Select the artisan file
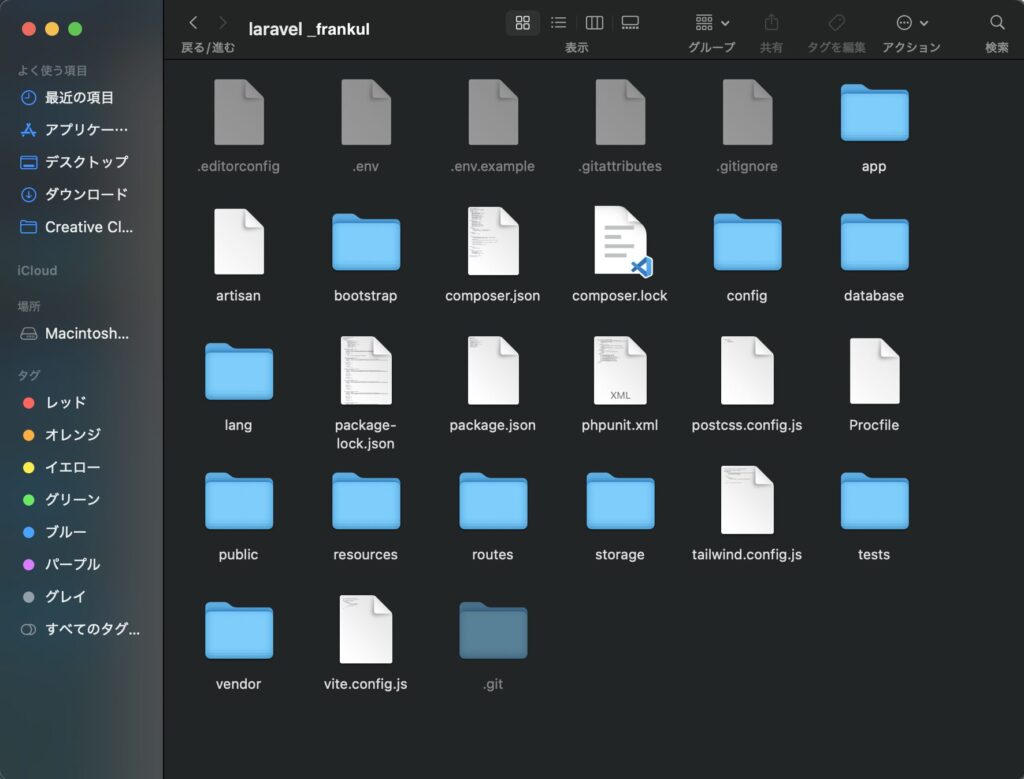 [238, 242]
